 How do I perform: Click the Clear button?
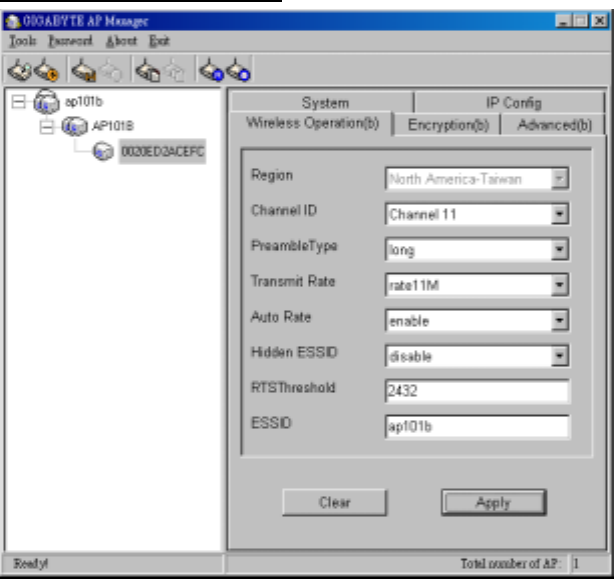(x=334, y=502)
